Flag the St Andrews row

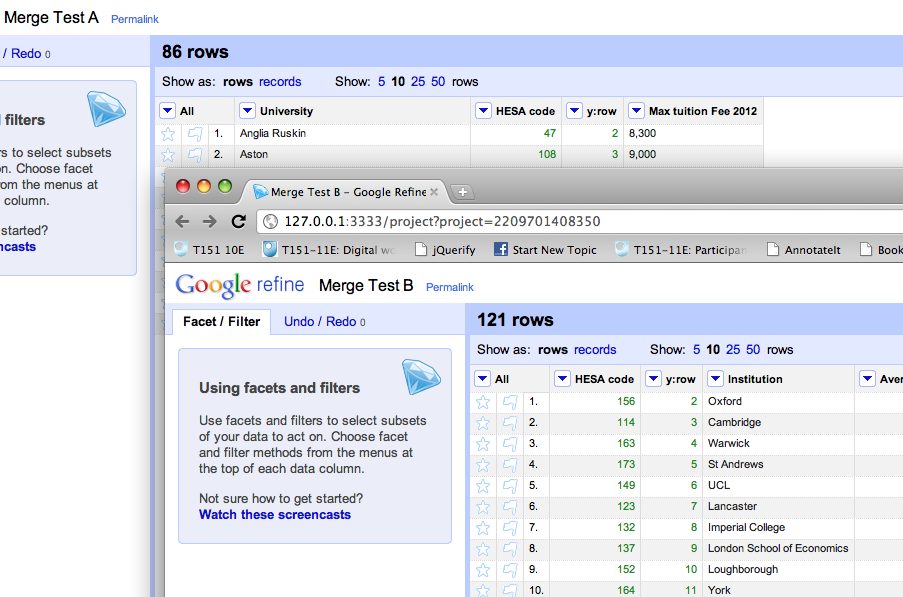click(510, 465)
